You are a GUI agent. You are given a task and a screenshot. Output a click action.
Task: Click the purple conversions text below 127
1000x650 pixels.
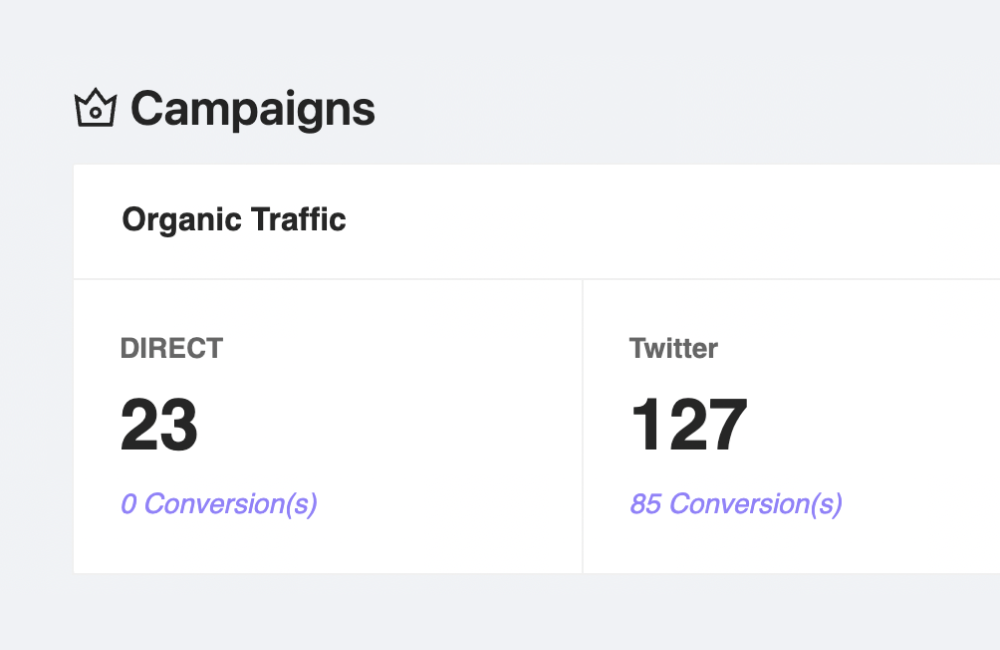(x=735, y=503)
